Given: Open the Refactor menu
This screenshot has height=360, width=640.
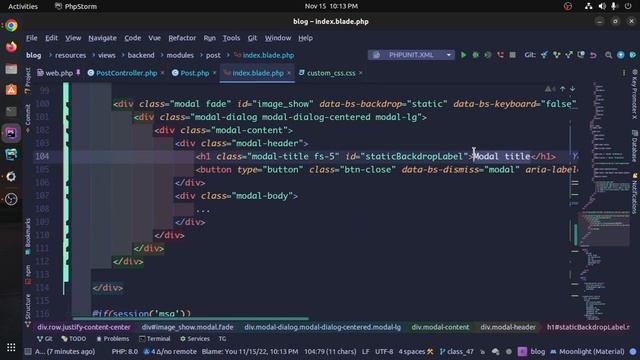Looking at the screenshot, I should coord(182,38).
